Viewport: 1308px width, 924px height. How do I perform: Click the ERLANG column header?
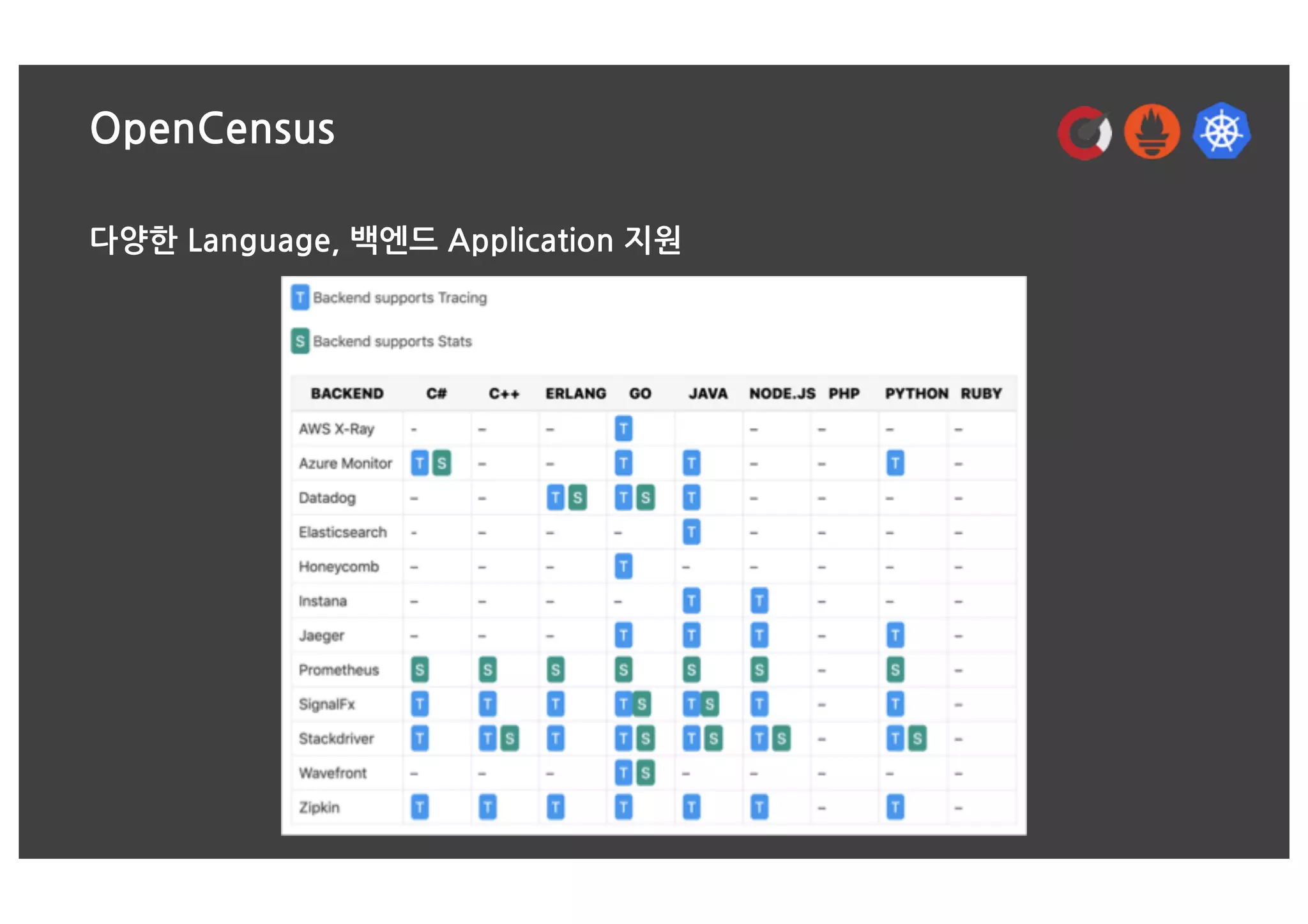575,393
